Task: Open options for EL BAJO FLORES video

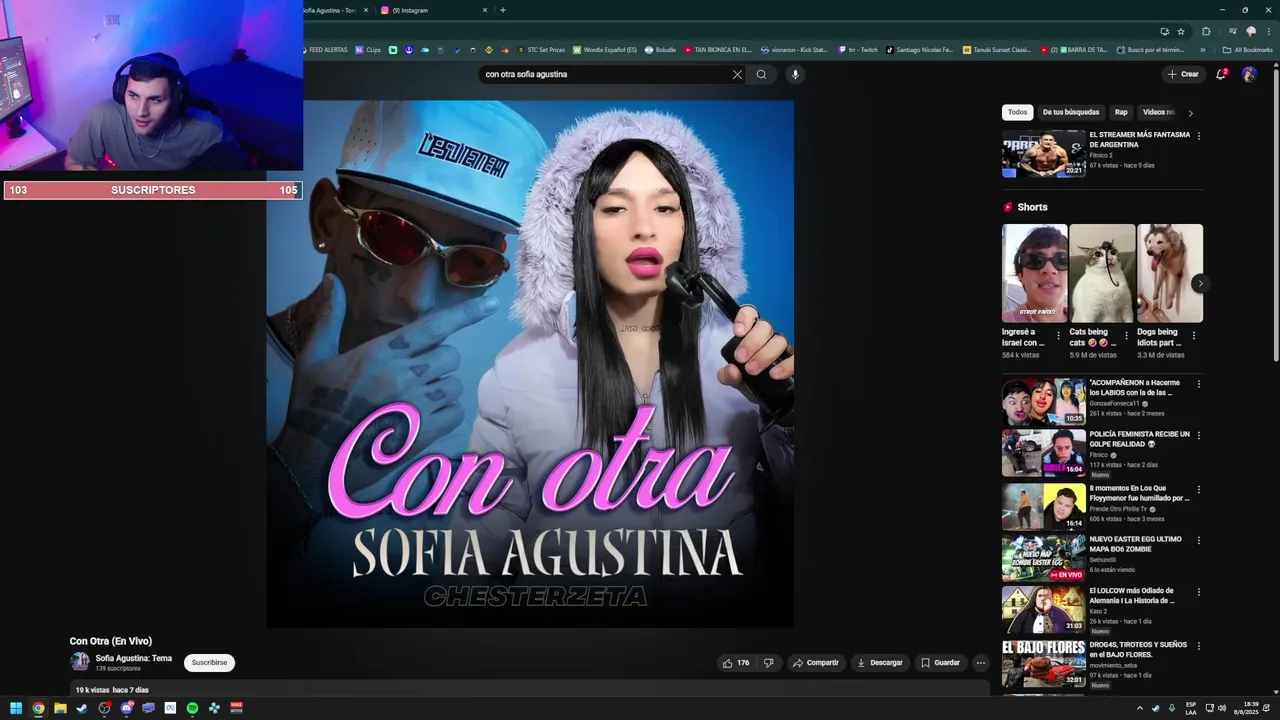Action: point(1199,646)
